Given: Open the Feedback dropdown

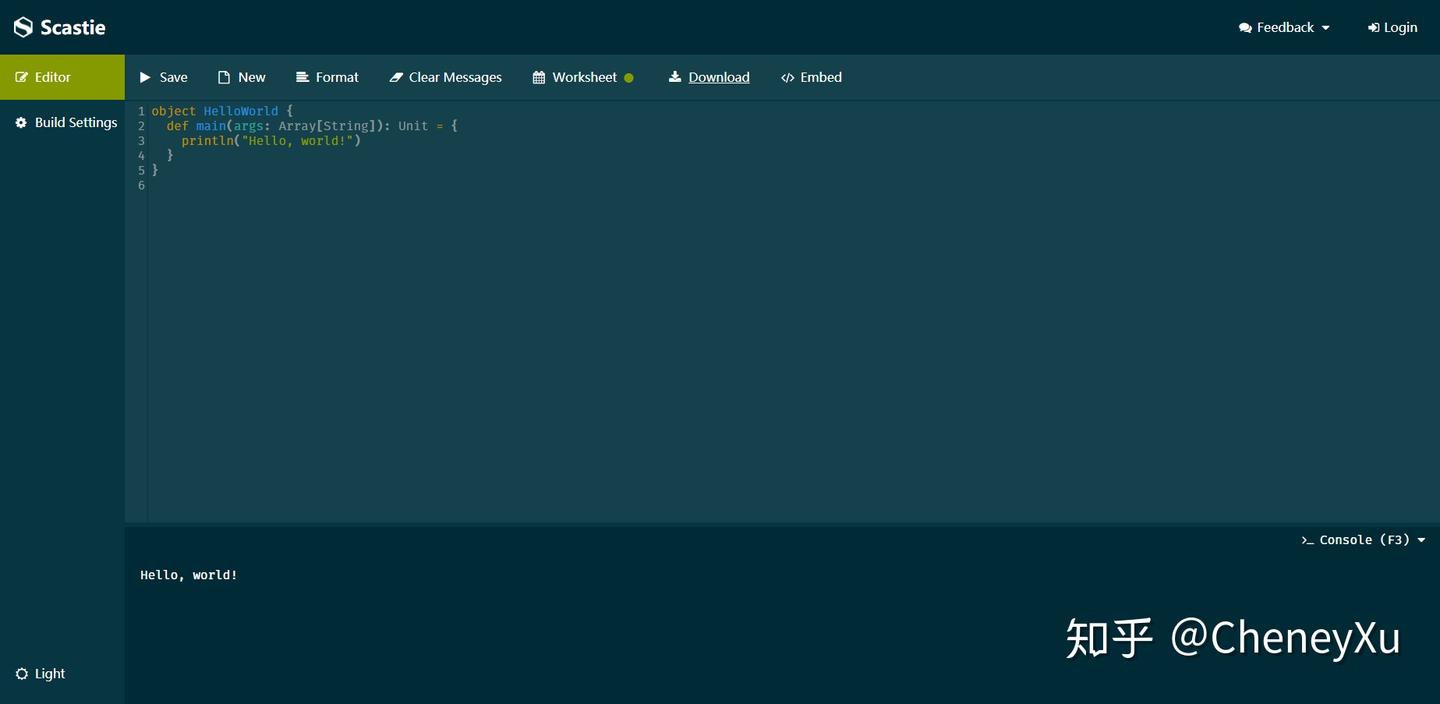Looking at the screenshot, I should [1284, 27].
